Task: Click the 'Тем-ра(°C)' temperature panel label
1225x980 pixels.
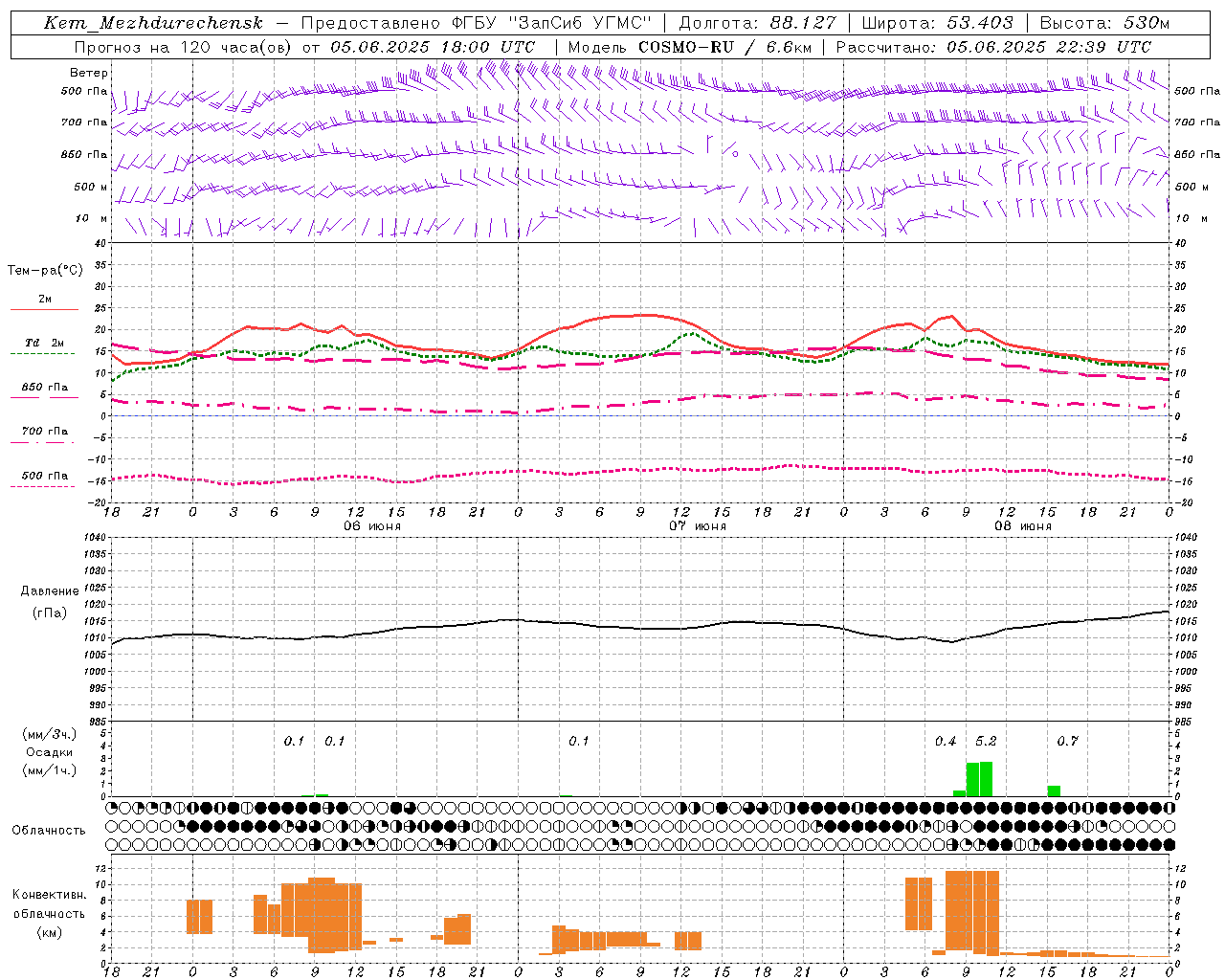Action: coord(45,271)
